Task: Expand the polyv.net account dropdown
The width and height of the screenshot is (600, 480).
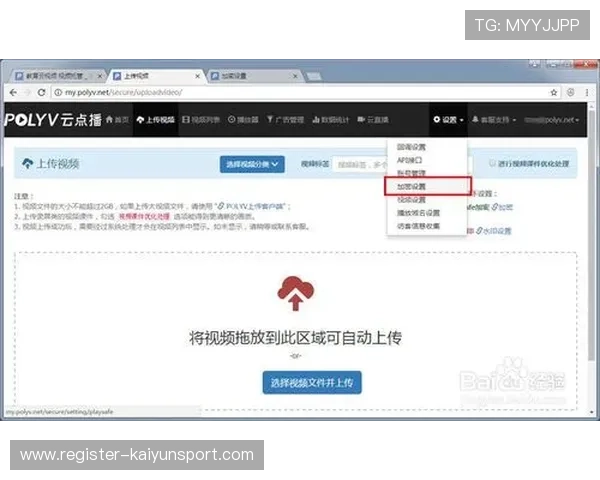Action: tap(551, 120)
